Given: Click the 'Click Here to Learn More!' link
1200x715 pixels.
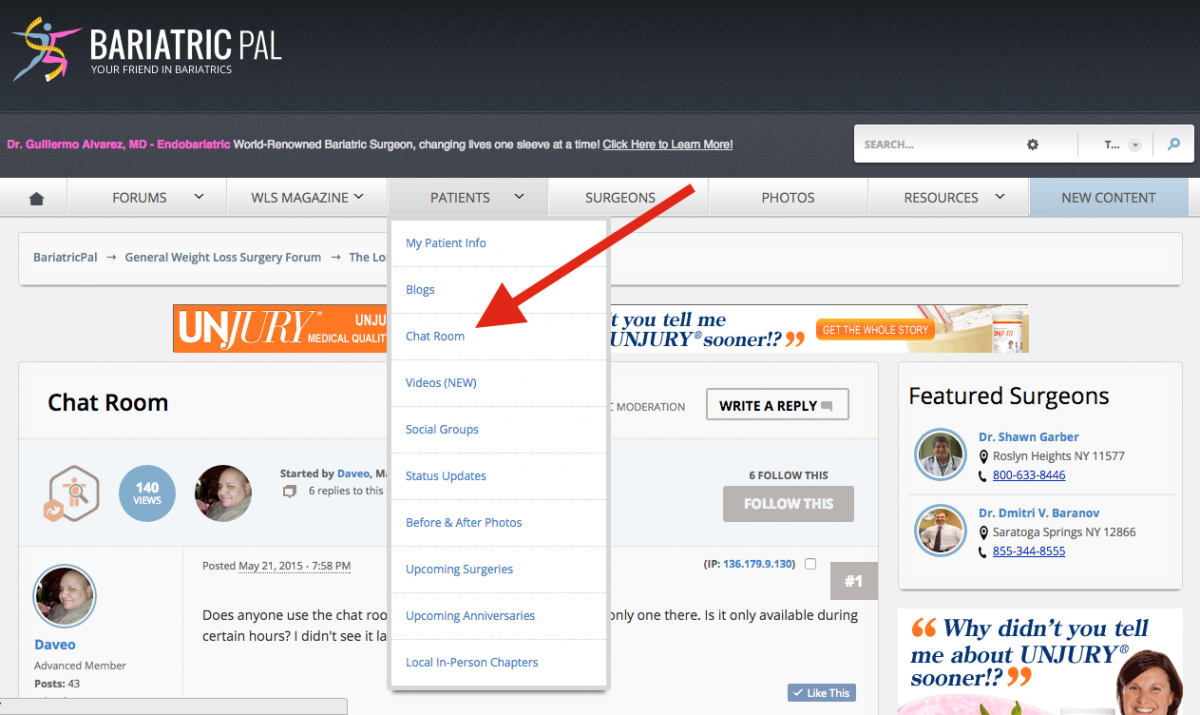Looking at the screenshot, I should click(668, 144).
